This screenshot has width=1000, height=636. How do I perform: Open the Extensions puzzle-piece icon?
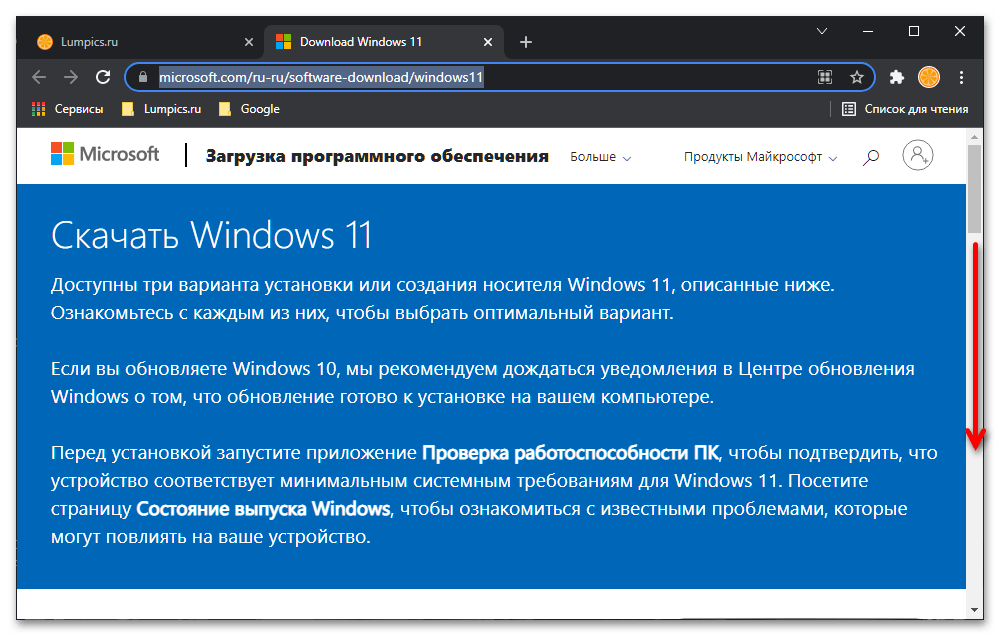pyautogui.click(x=897, y=76)
